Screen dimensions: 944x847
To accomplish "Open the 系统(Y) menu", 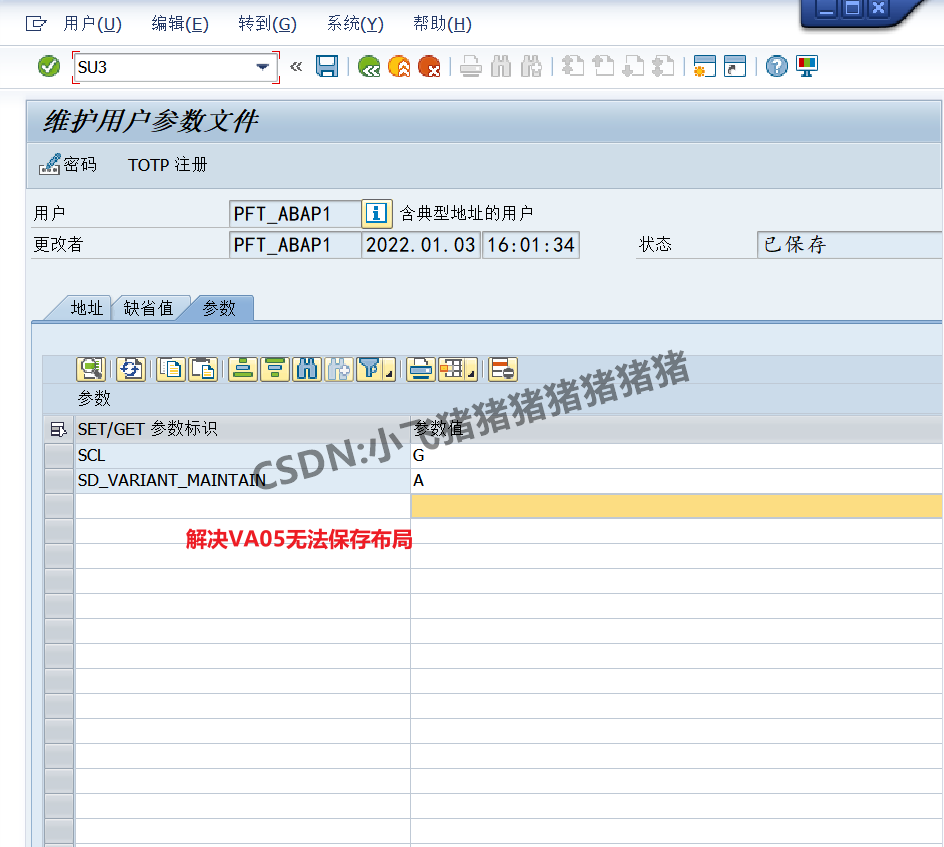I will 354,23.
